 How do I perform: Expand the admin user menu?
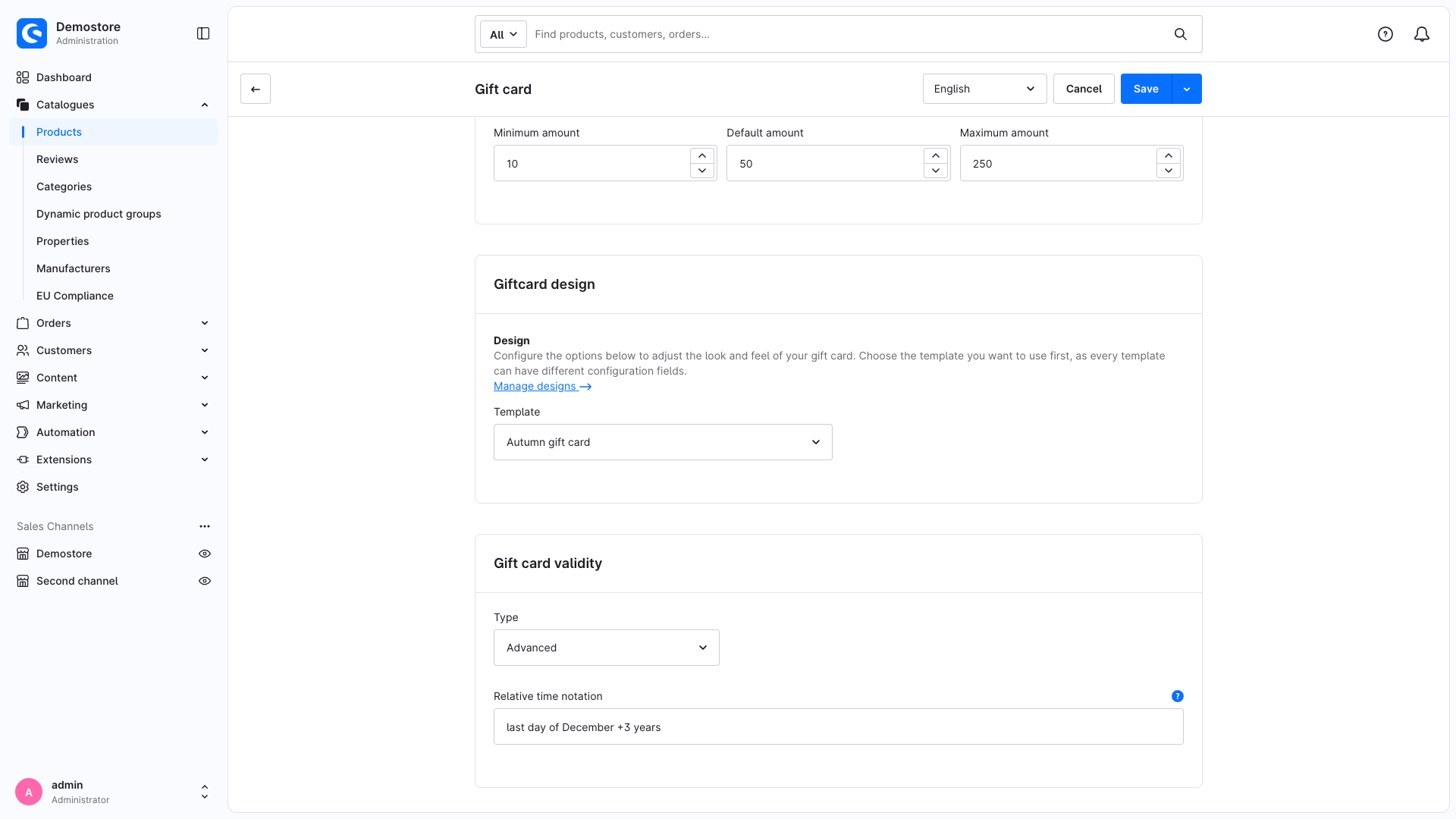205,792
